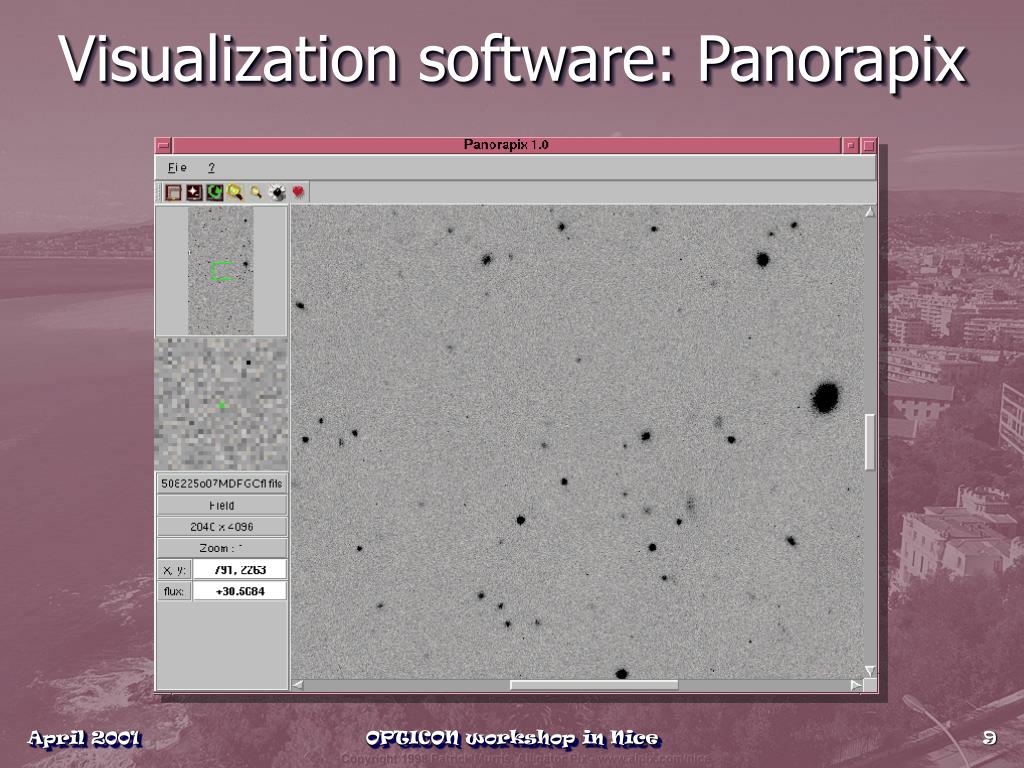This screenshot has width=1024, height=768.
Task: Click the flux value field
Action: [240, 591]
